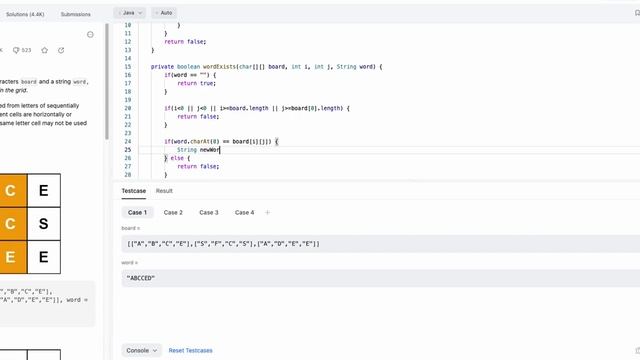This screenshot has width=640, height=360.
Task: Select Case 2 testcase
Action: [173, 212]
